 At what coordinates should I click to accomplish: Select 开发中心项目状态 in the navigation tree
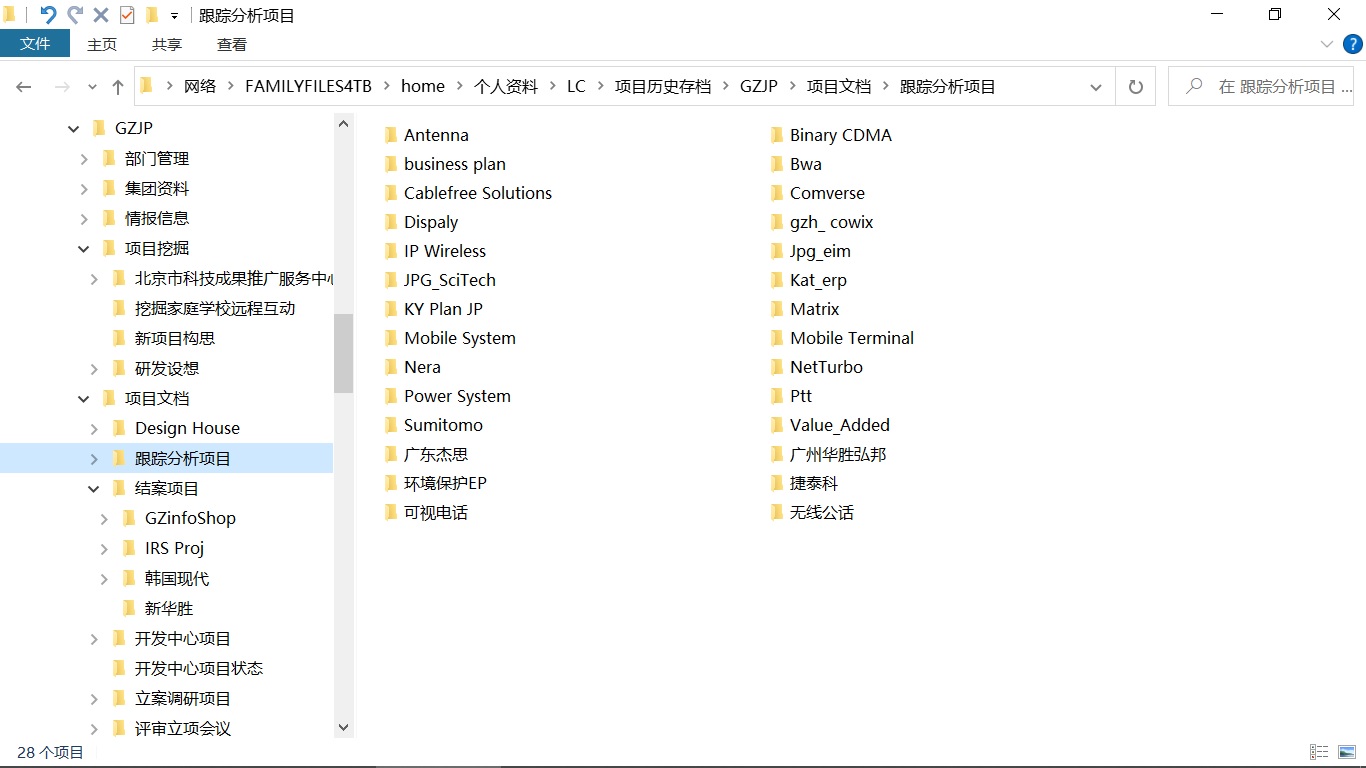(199, 668)
